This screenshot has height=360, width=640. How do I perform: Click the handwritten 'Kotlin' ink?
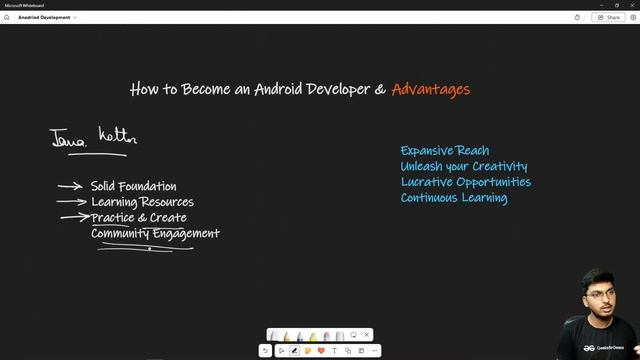(118, 135)
